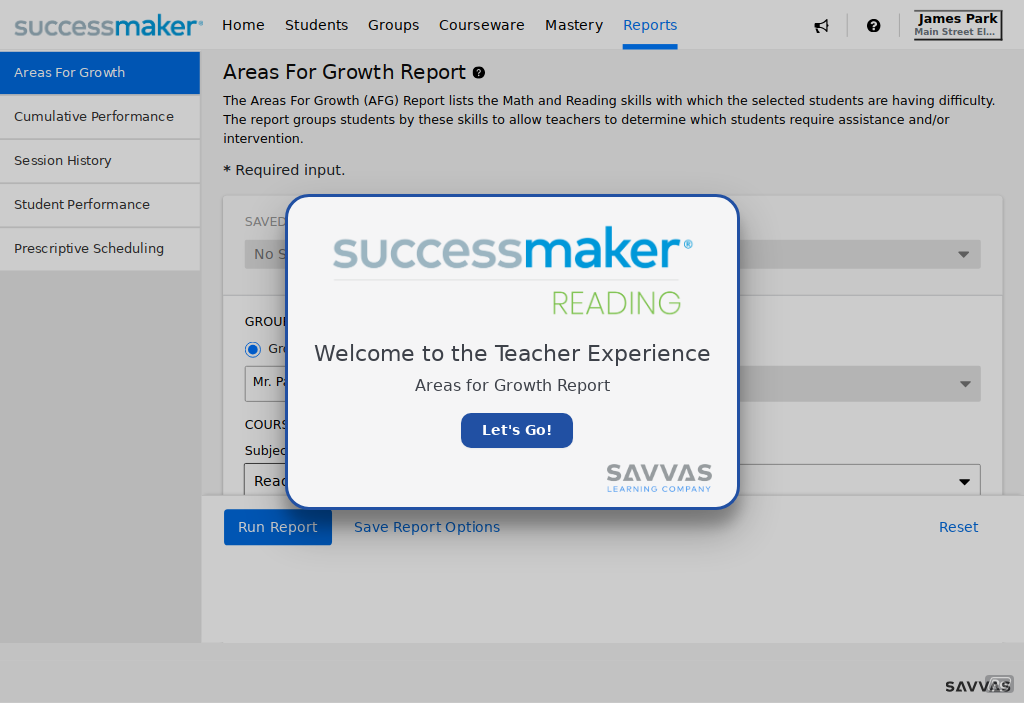Image resolution: width=1024 pixels, height=703 pixels.
Task: Open the help question mark icon in header
Action: point(873,25)
